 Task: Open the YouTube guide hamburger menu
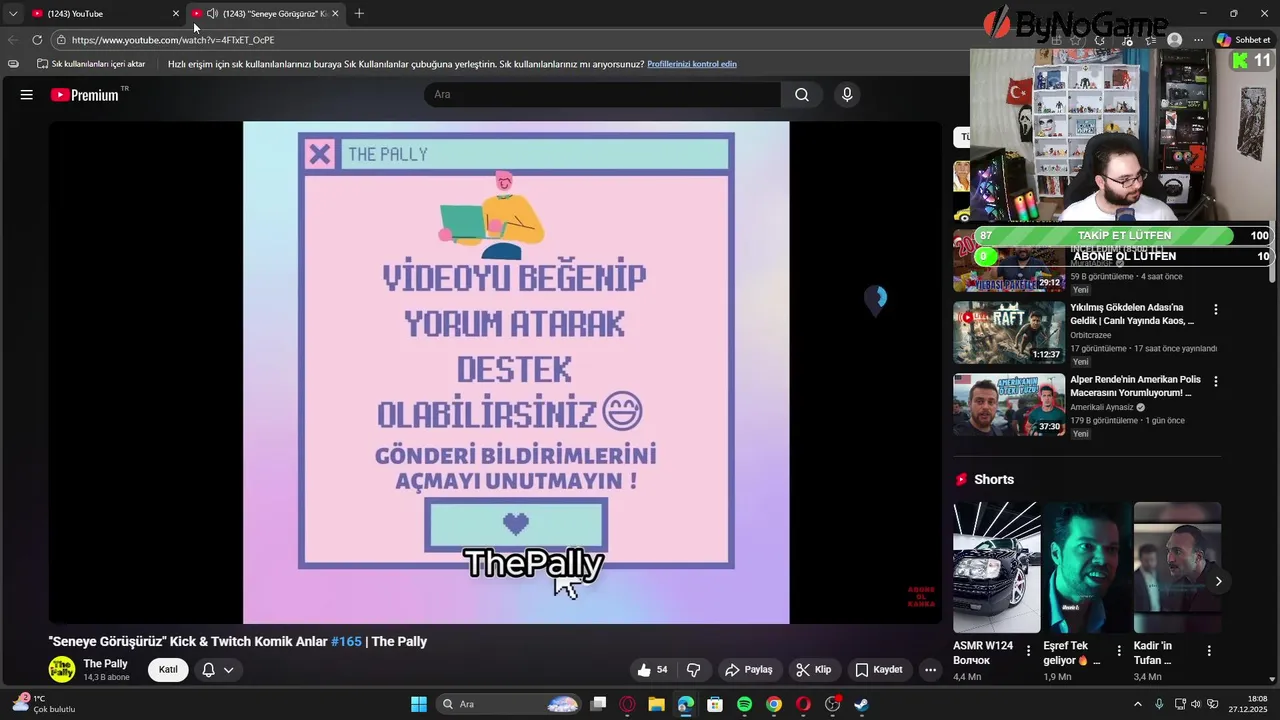pos(27,95)
